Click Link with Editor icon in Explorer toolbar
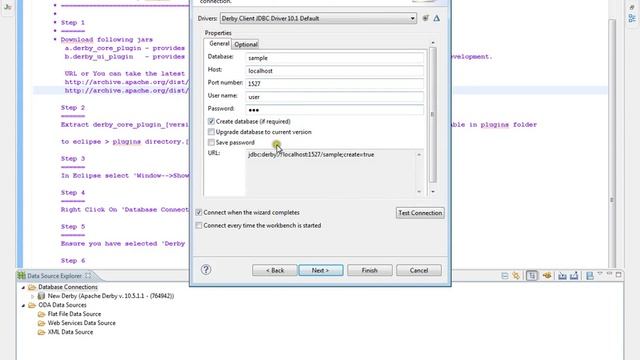Screen dimensions: 640x360 [516, 276]
